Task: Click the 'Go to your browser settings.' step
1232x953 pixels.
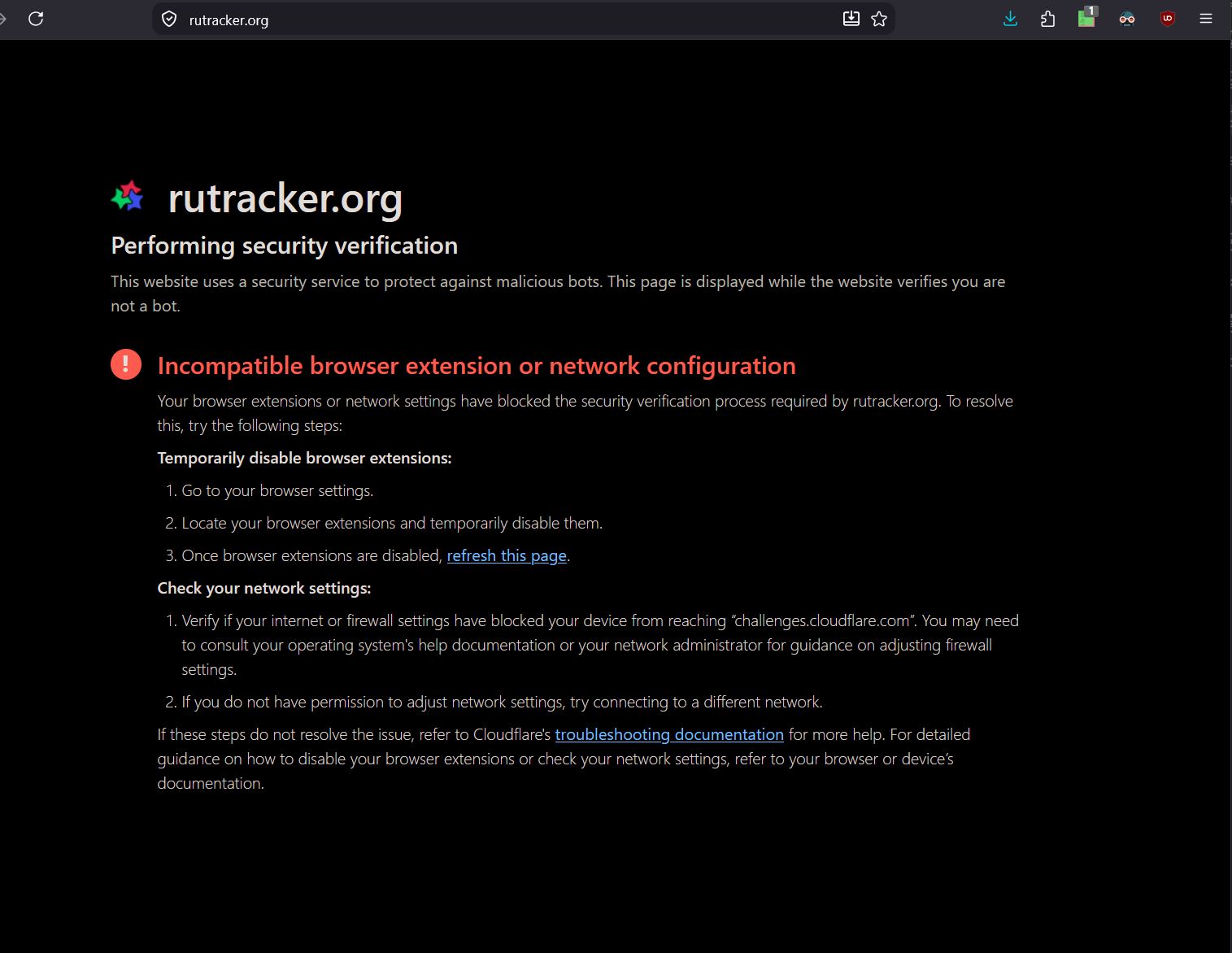Action: pyautogui.click(x=277, y=490)
